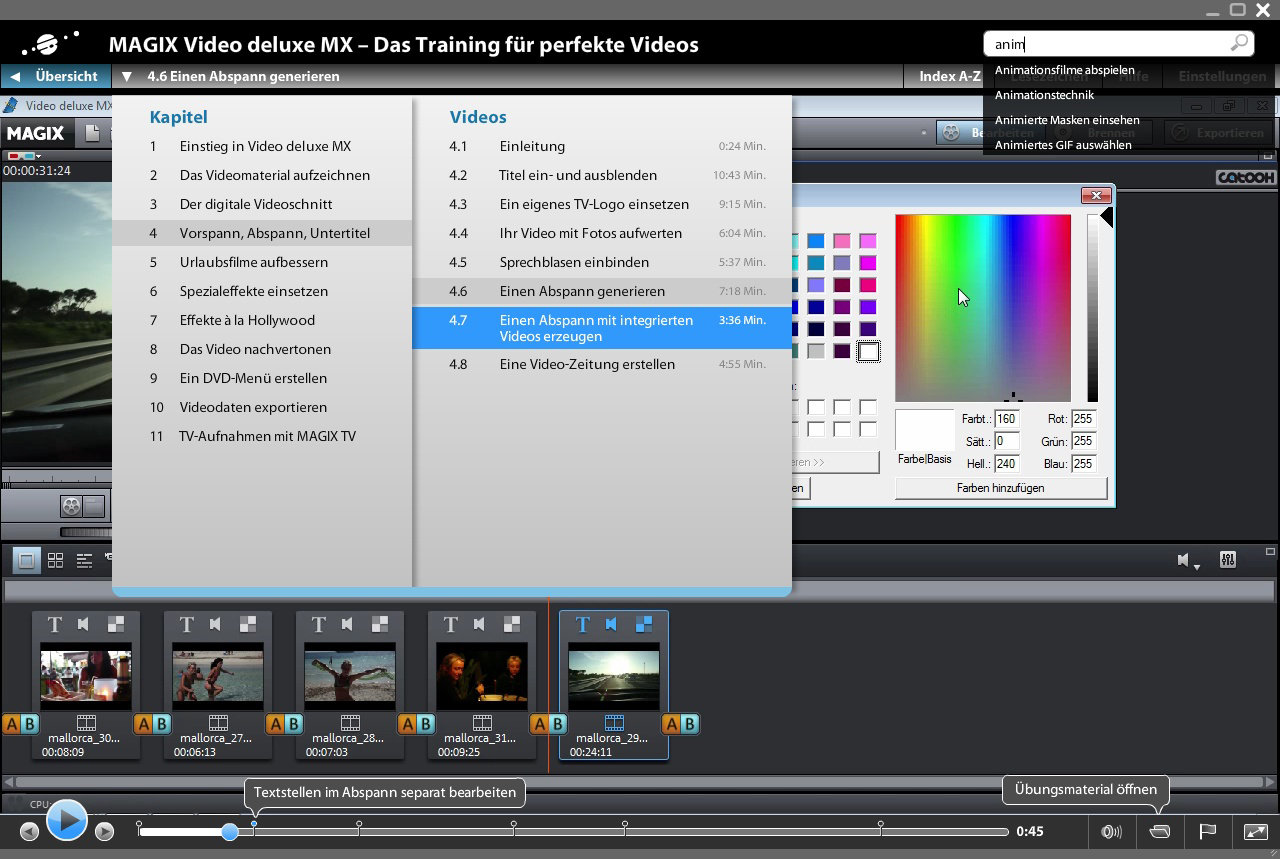Select the grid view icon above the timeline
1280x859 pixels.
coord(55,560)
